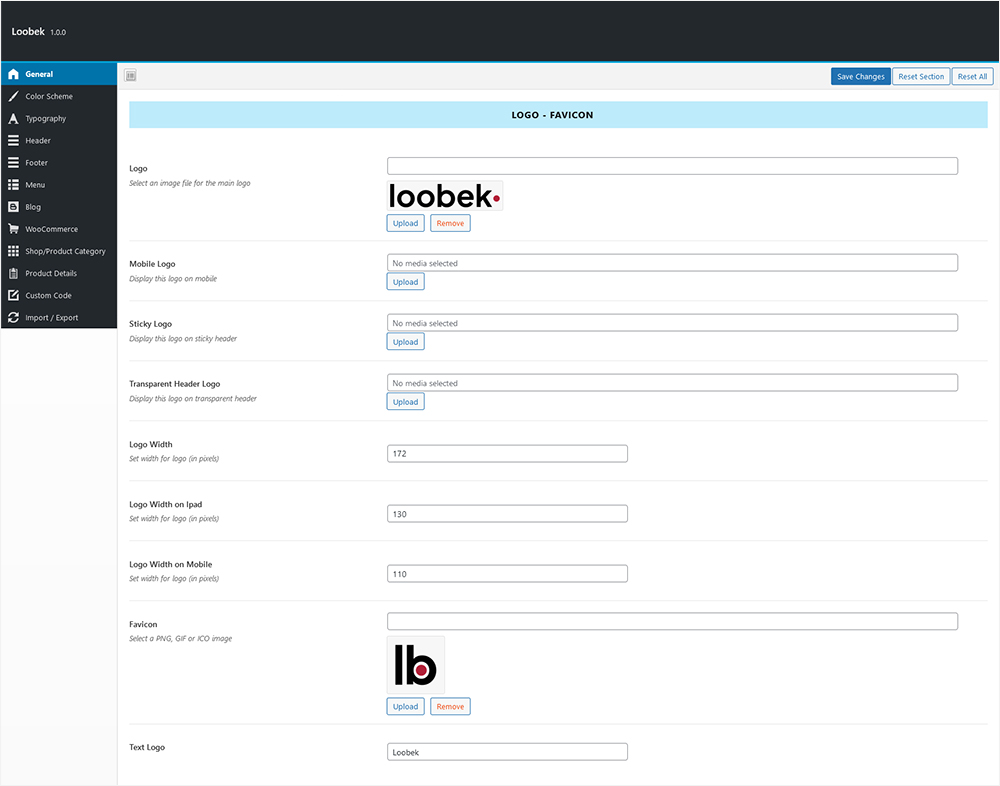Click the Header lines icon
Image resolution: width=1000 pixels, height=786 pixels.
click(x=13, y=140)
